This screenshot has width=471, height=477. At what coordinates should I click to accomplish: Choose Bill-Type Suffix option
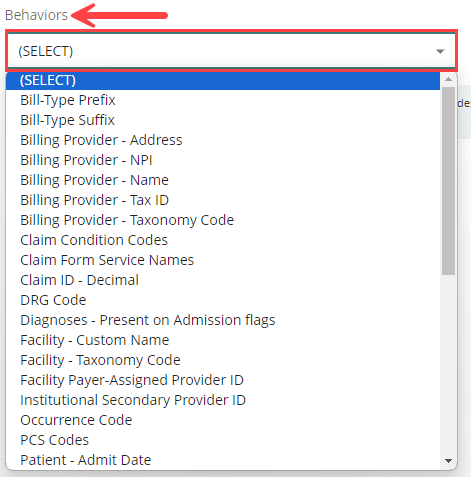223,120
